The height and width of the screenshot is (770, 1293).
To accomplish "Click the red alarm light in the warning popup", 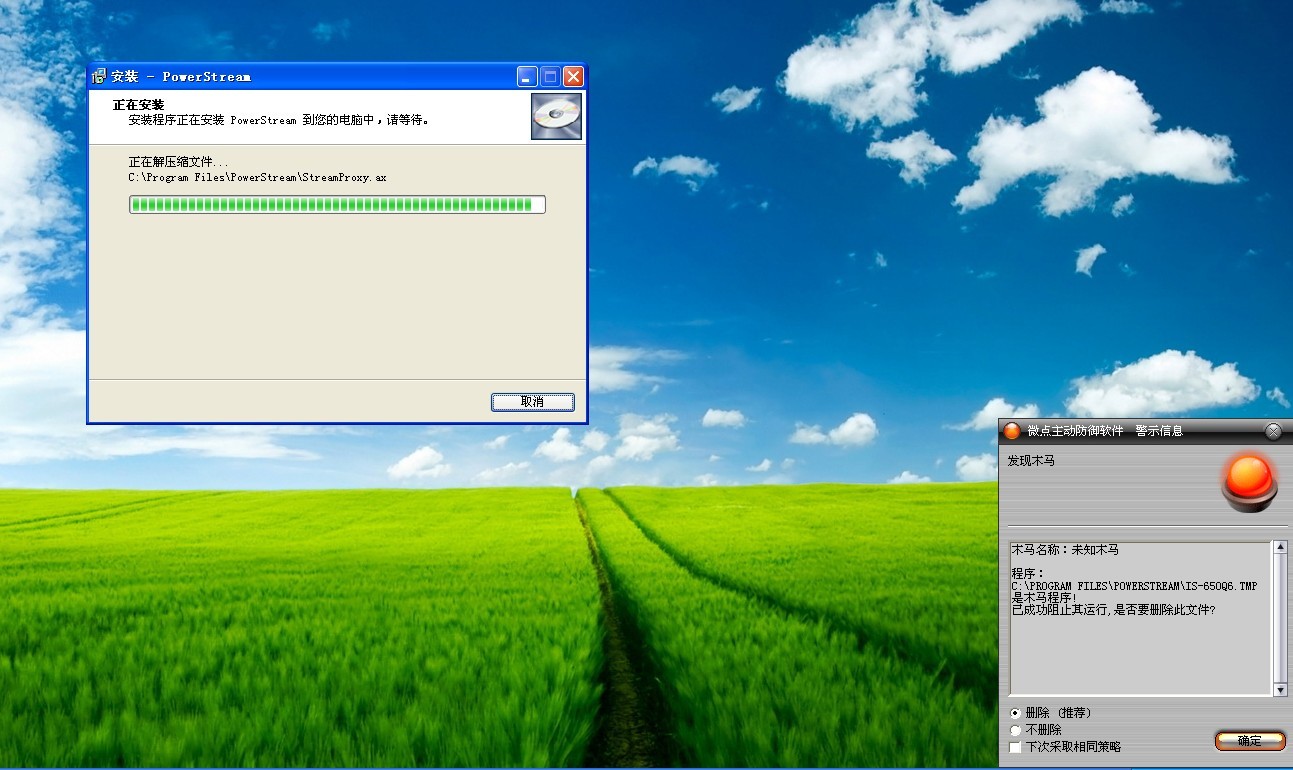I will click(1250, 481).
